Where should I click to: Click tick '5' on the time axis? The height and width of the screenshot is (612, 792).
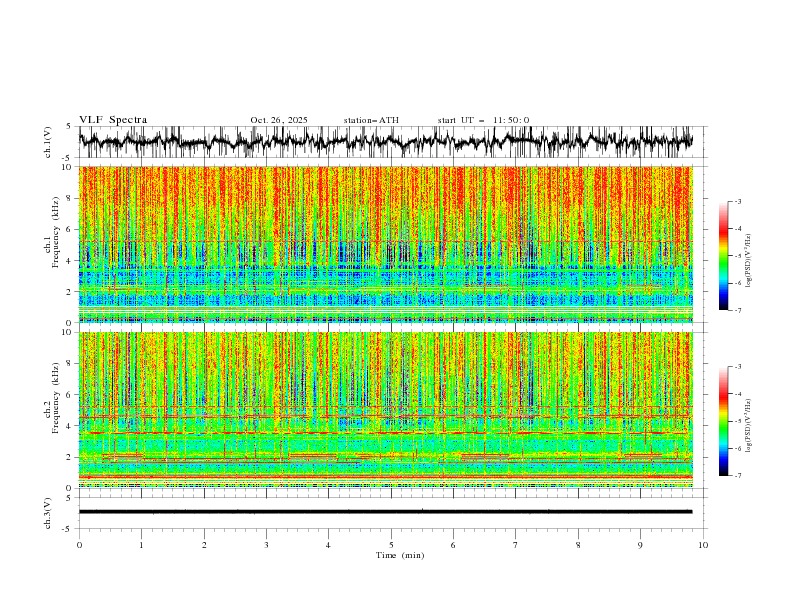pos(391,545)
